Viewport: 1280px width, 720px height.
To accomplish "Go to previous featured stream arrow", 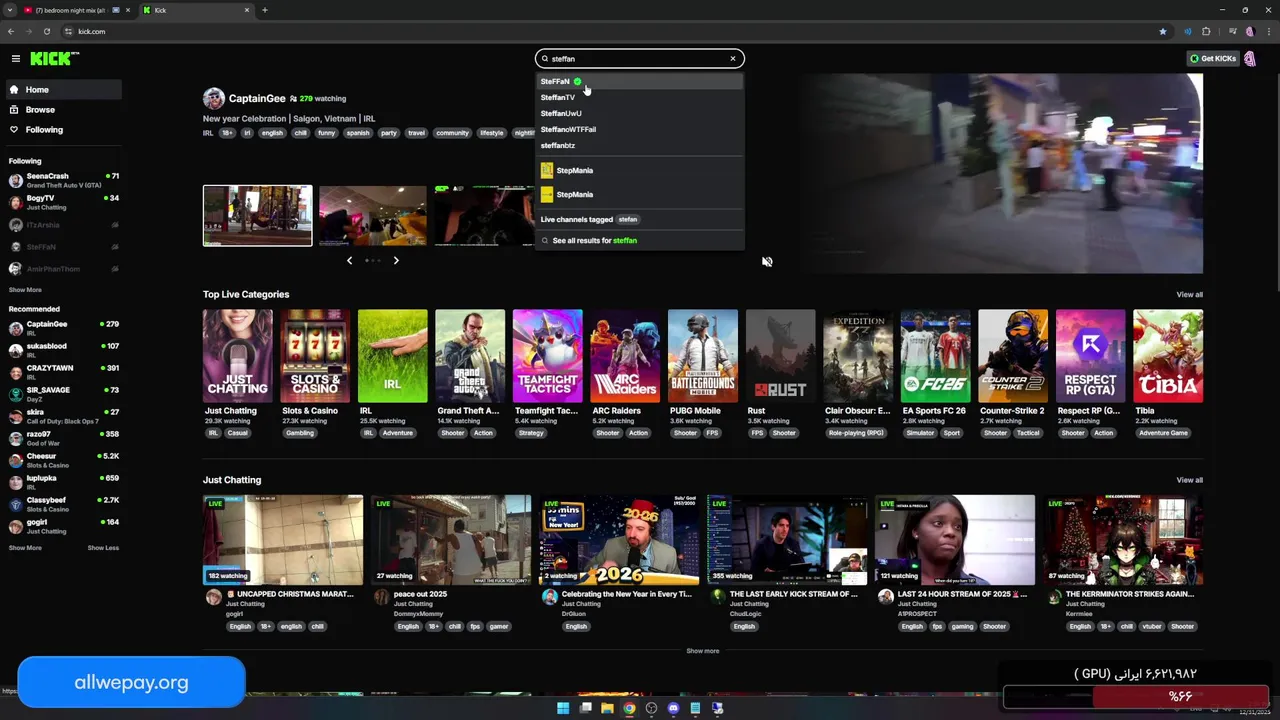I will (349, 261).
